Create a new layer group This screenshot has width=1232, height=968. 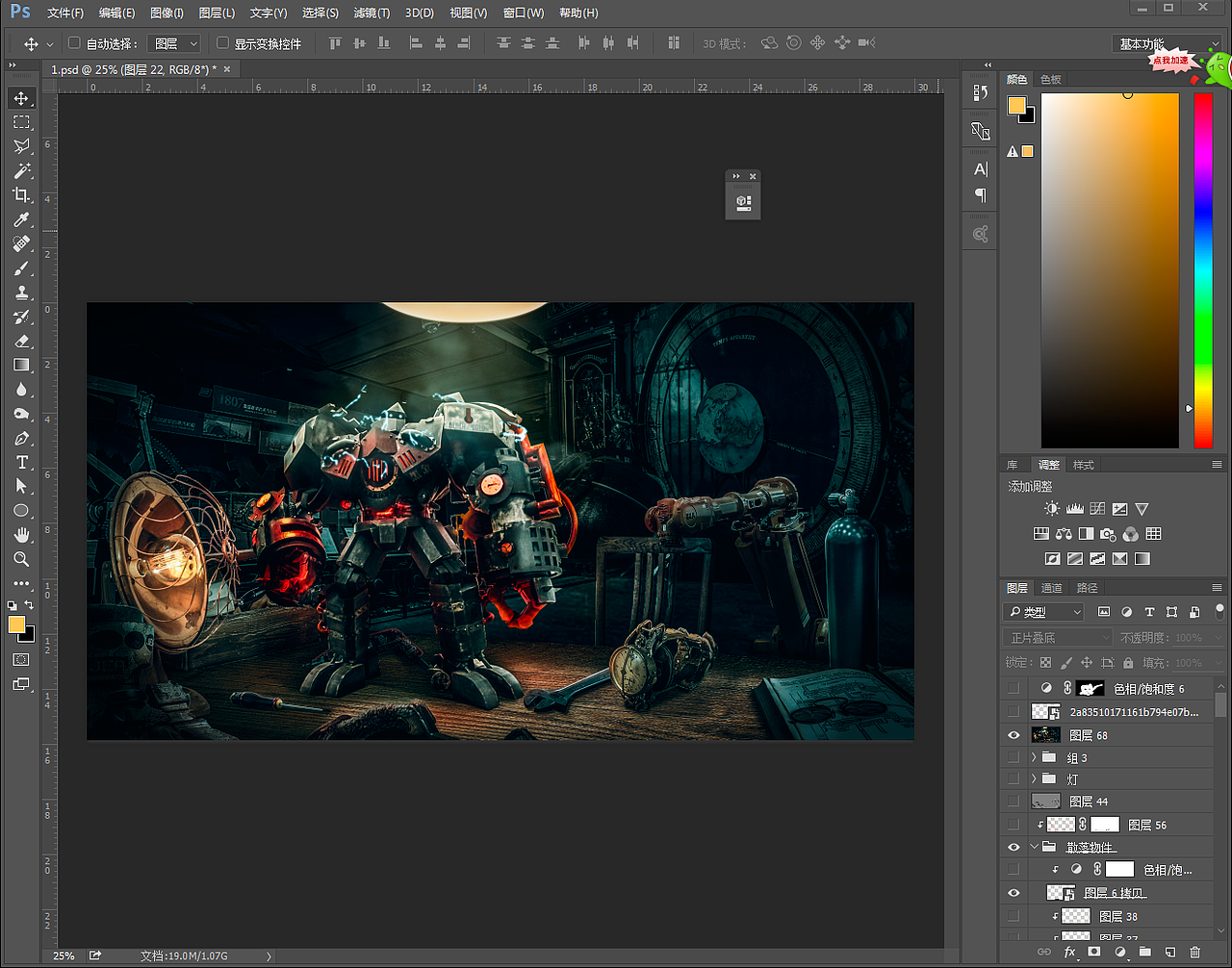tap(1145, 952)
